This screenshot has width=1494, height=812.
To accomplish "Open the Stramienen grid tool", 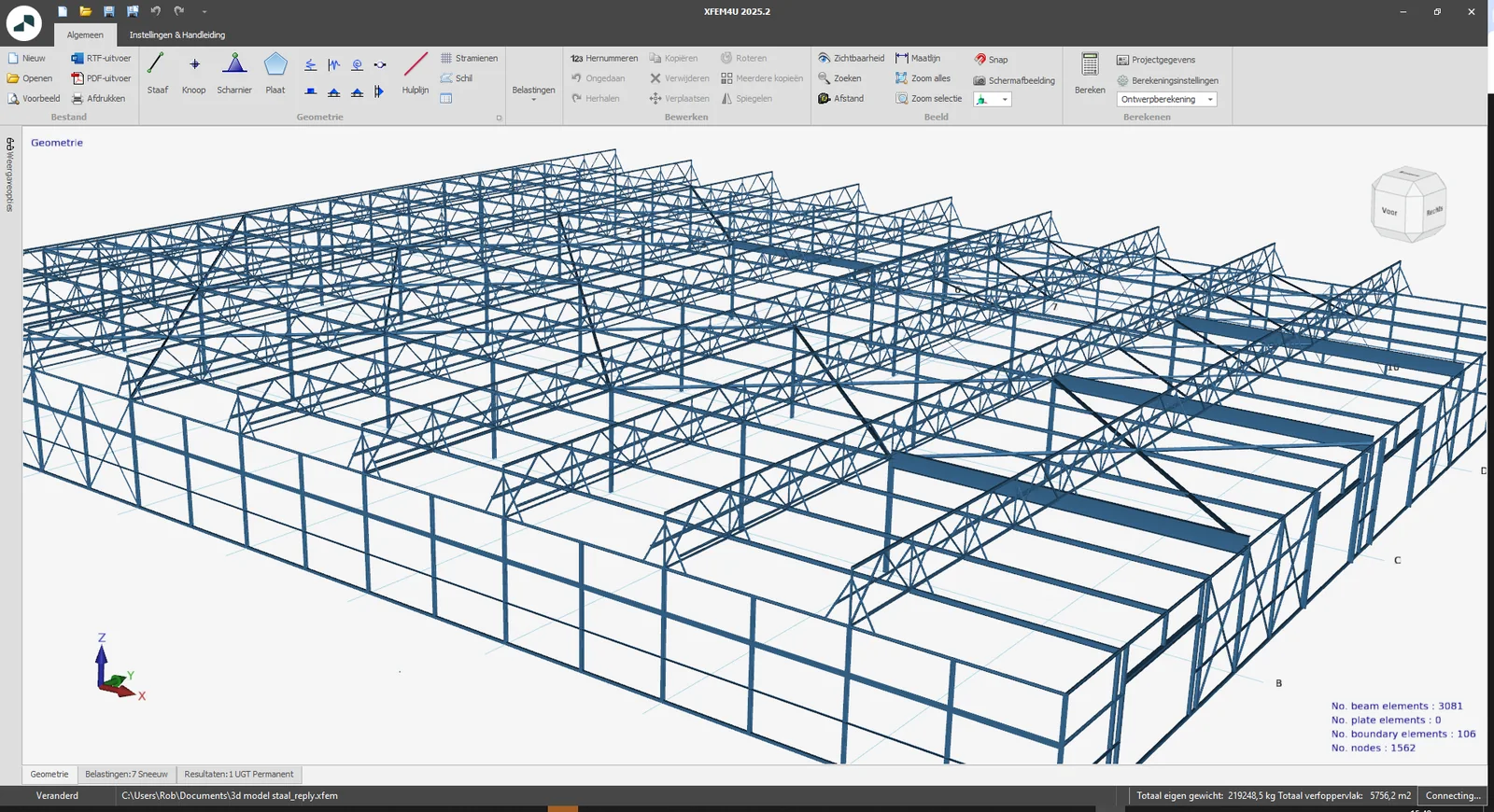I will pos(469,58).
